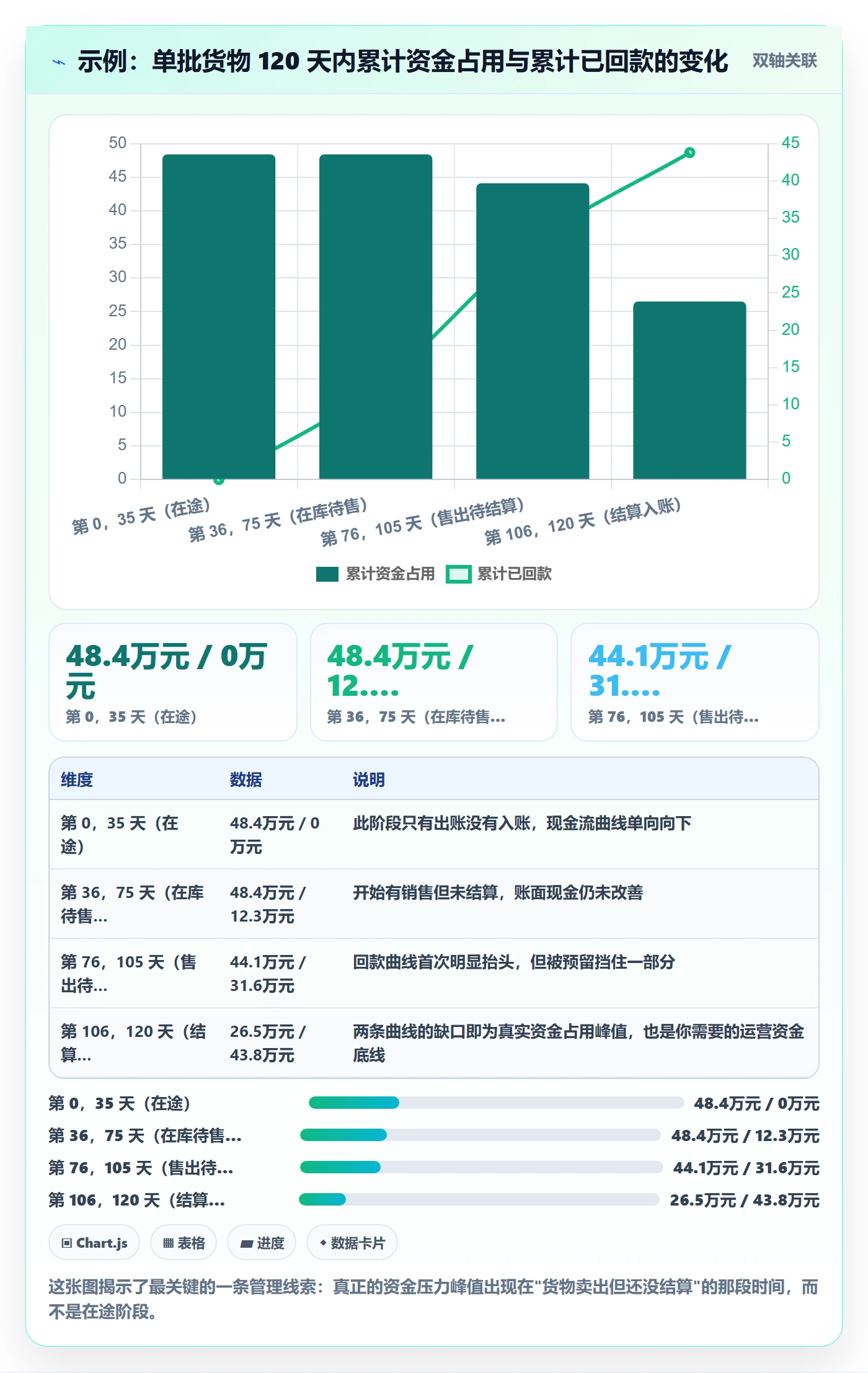
Task: Click the text 开始有销售但未结算，账面现金仍未改善
Action: tap(498, 892)
